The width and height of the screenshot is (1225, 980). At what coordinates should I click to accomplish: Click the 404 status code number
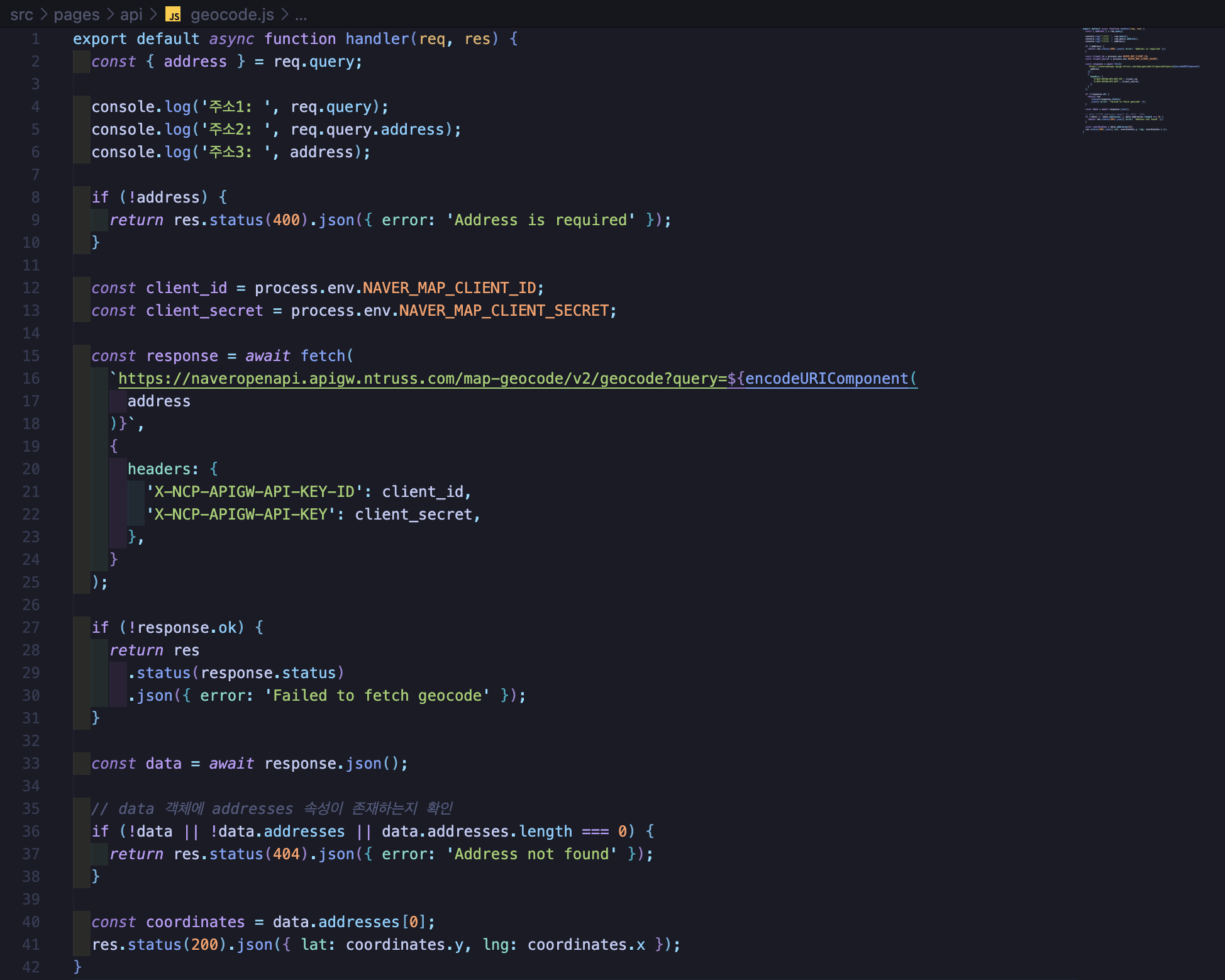click(x=286, y=854)
